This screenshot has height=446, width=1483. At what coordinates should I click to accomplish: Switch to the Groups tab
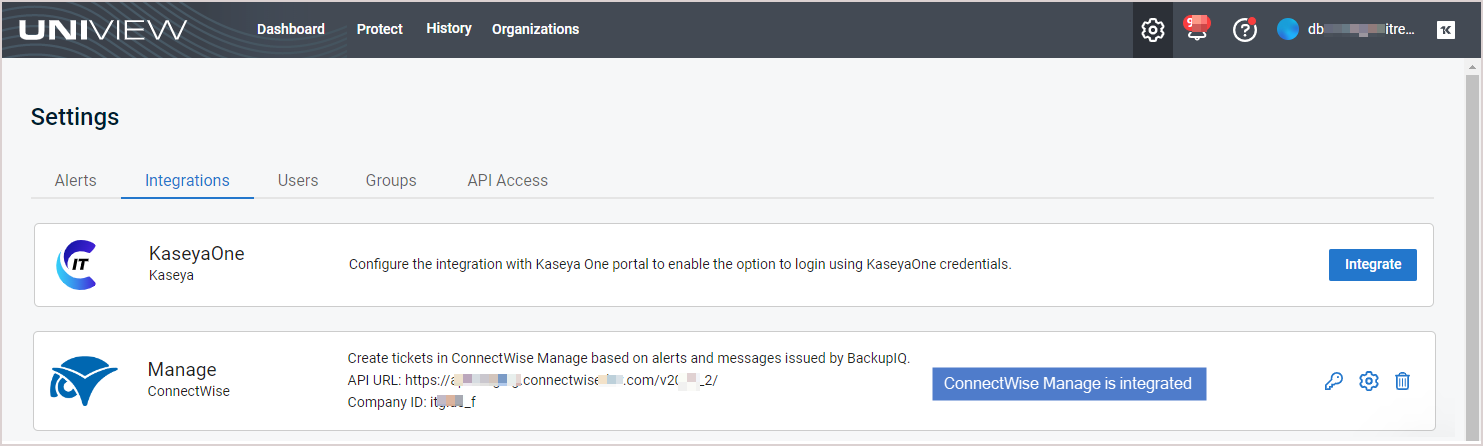[391, 181]
